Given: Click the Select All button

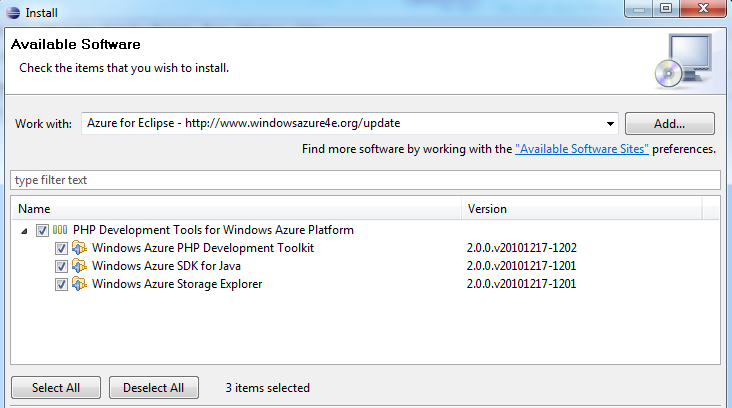Looking at the screenshot, I should click(x=56, y=387).
